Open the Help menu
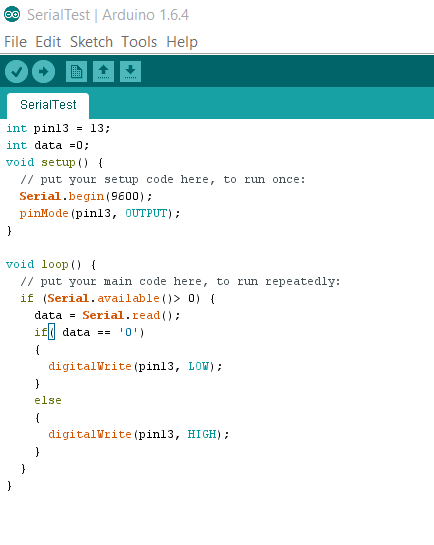This screenshot has width=434, height=545. coord(182,42)
